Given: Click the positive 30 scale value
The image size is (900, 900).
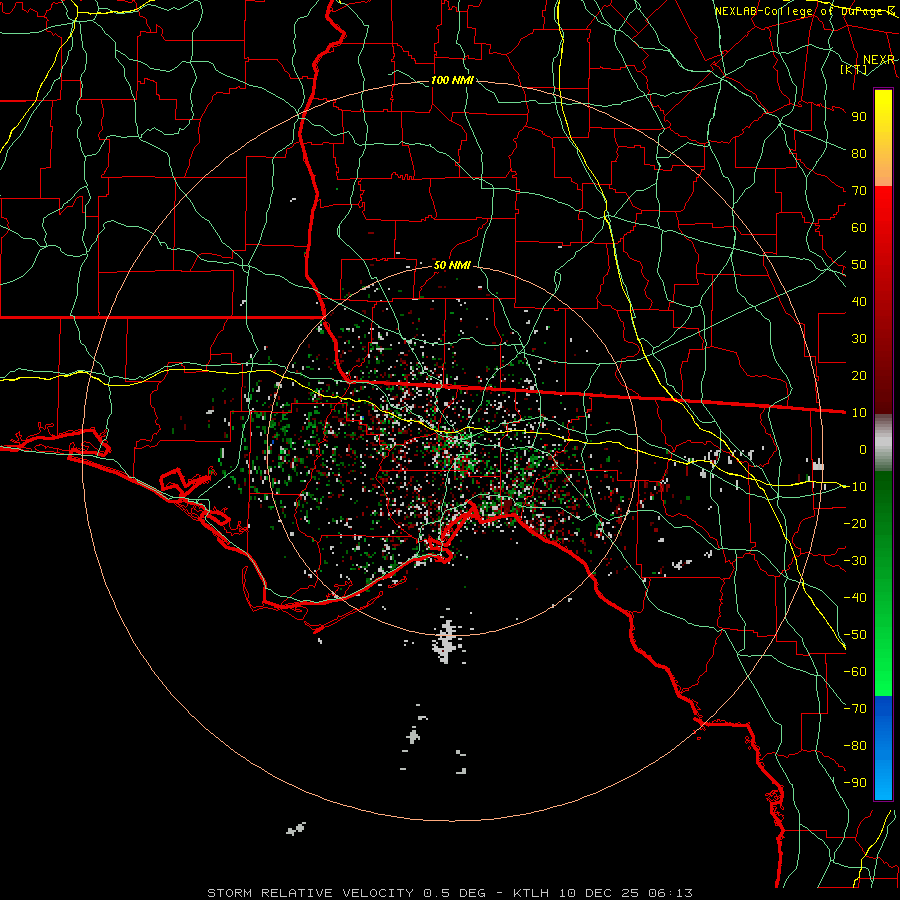Looking at the screenshot, I should [x=859, y=339].
